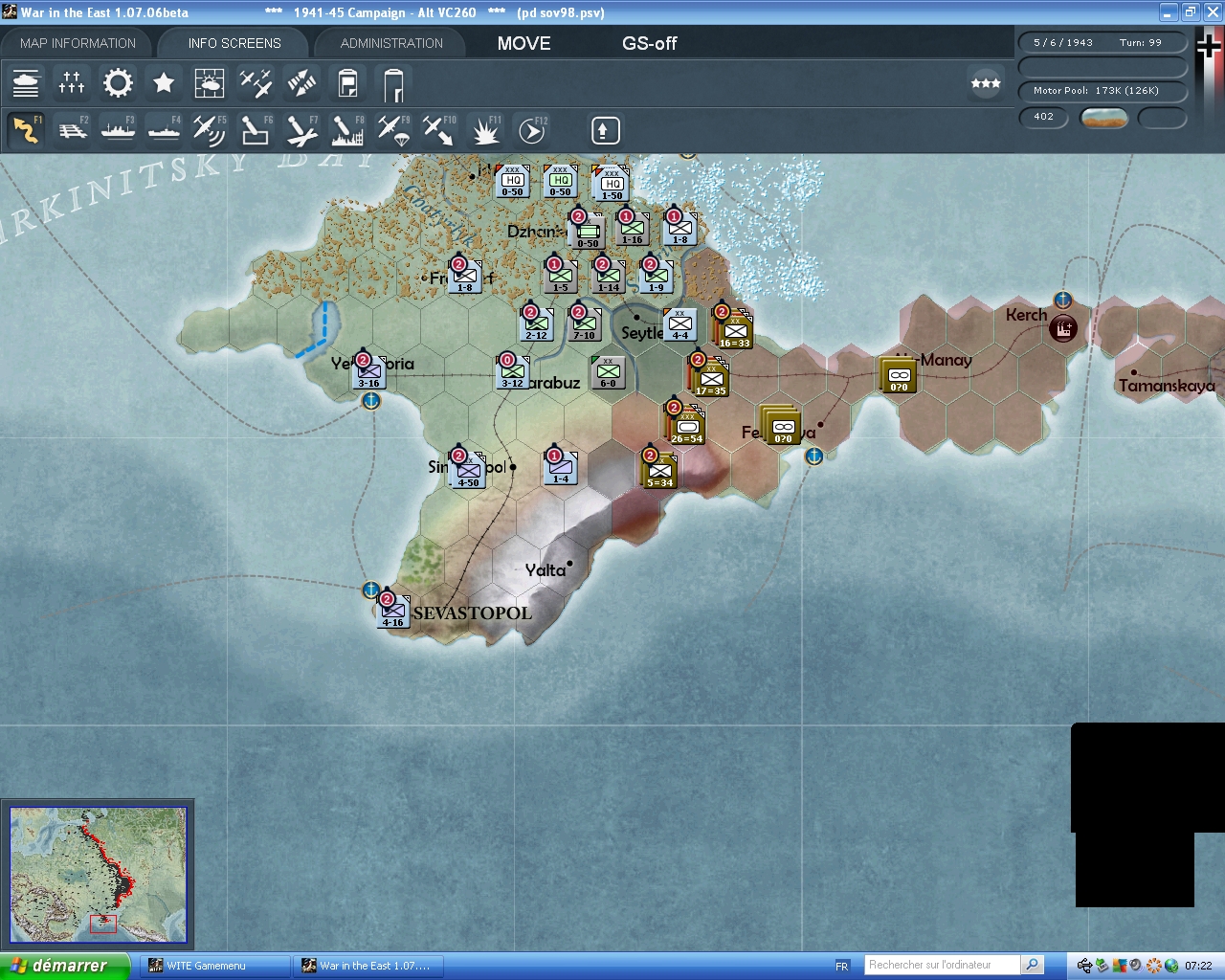Select Air recon mode (F5)
The width and height of the screenshot is (1225, 980).
point(210,130)
